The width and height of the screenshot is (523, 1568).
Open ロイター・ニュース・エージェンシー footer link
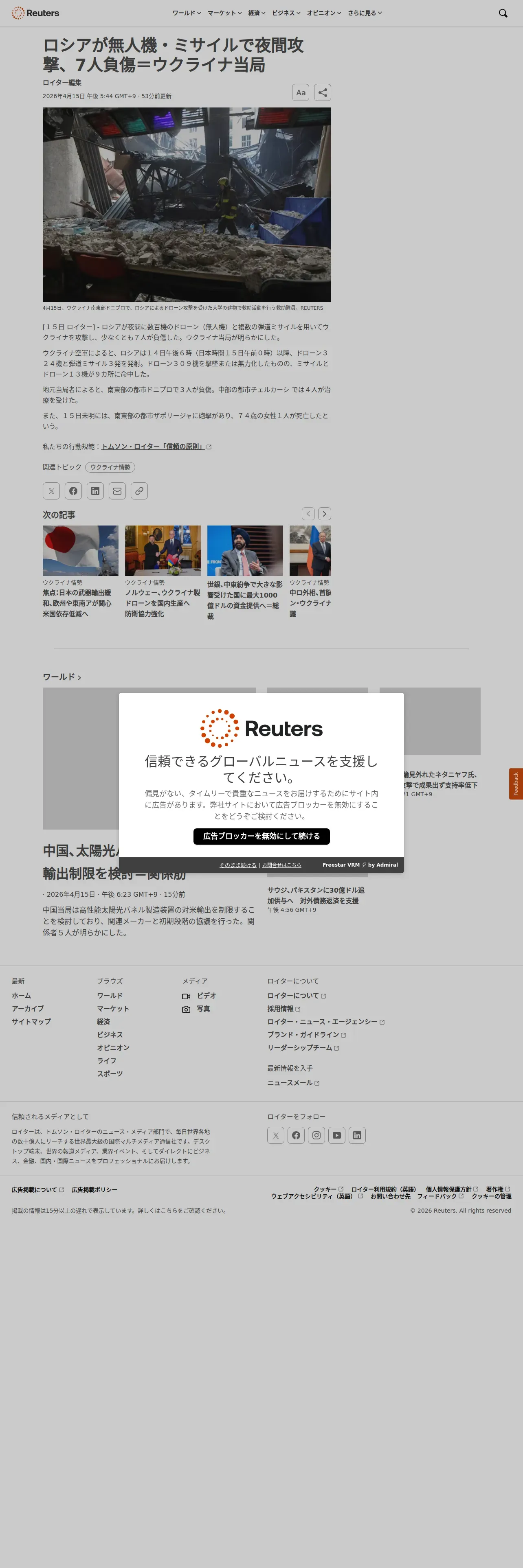pos(326,1022)
